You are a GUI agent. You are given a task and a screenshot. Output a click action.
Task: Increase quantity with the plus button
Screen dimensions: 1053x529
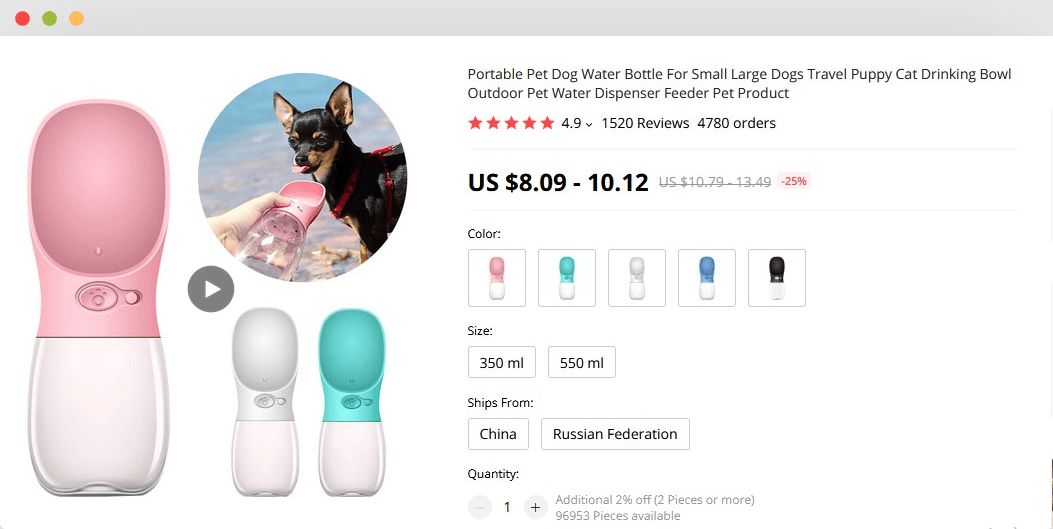pyautogui.click(x=535, y=508)
